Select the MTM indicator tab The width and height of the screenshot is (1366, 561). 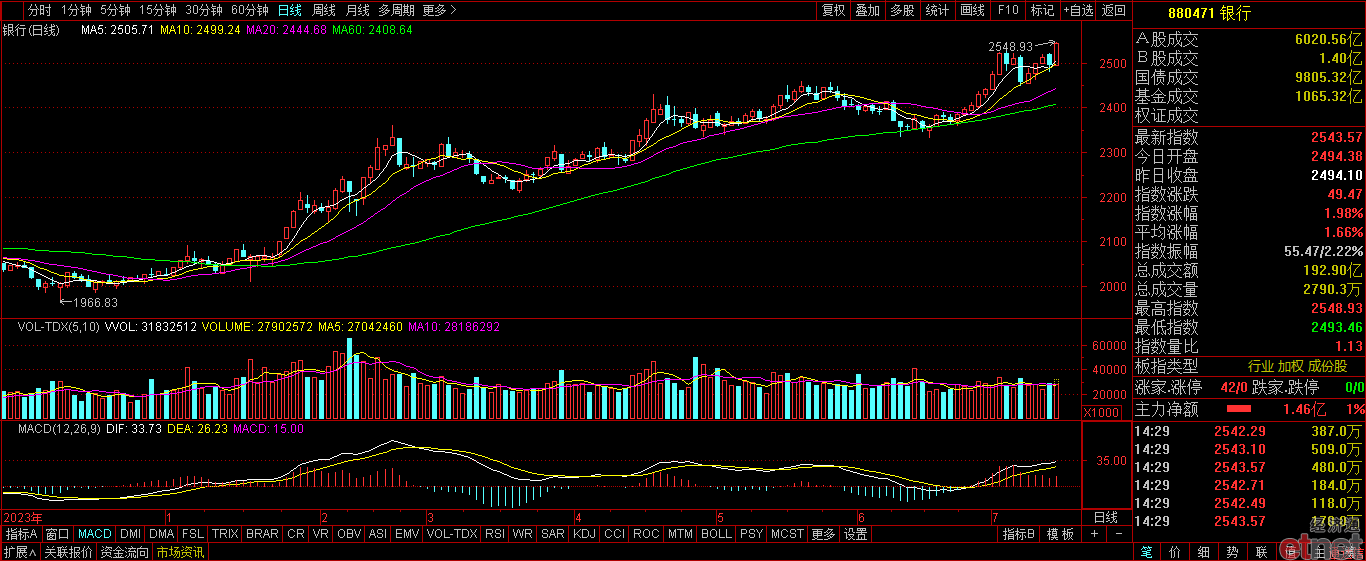coord(680,535)
